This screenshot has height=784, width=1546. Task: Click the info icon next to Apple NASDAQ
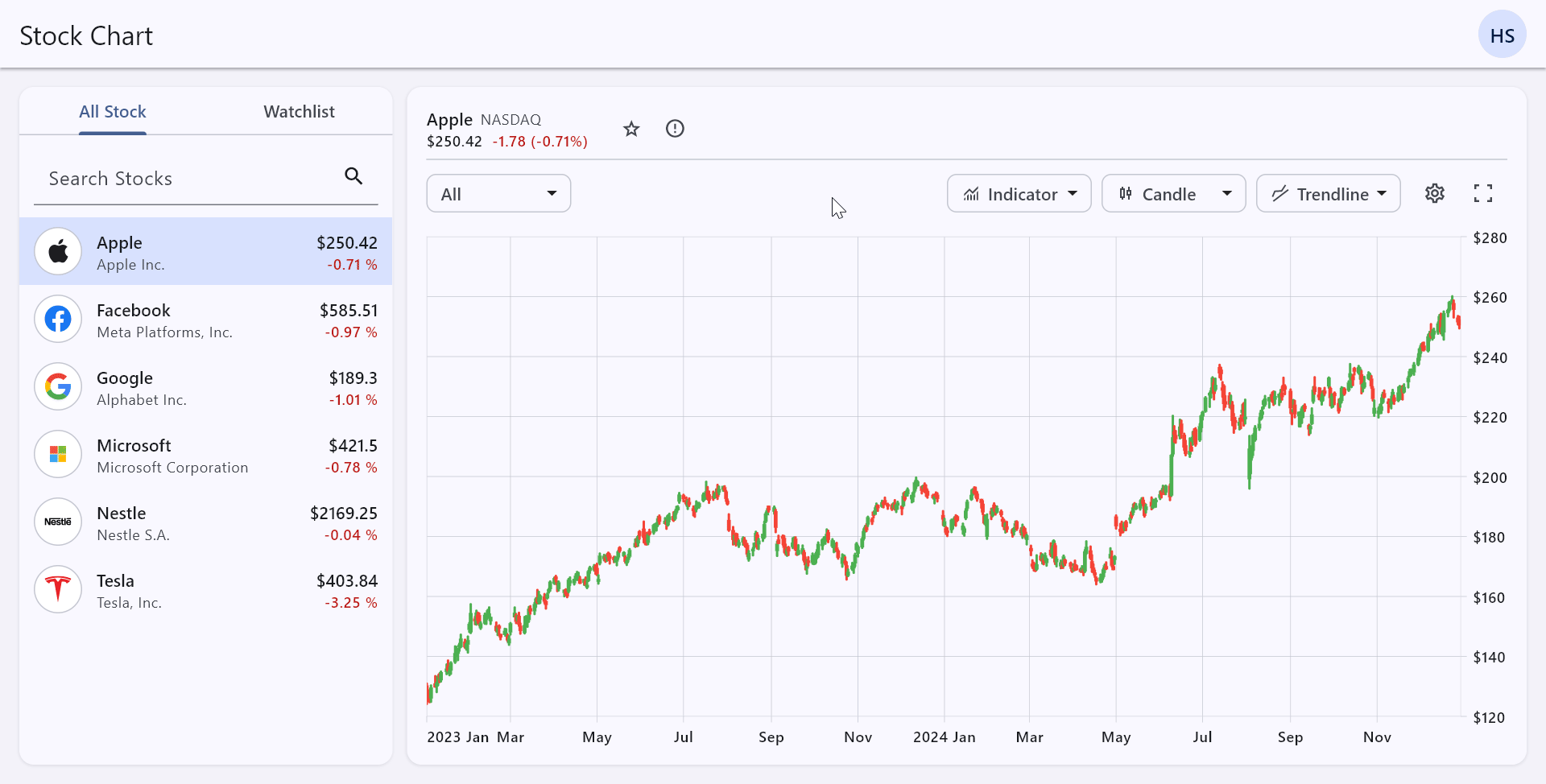[x=675, y=128]
